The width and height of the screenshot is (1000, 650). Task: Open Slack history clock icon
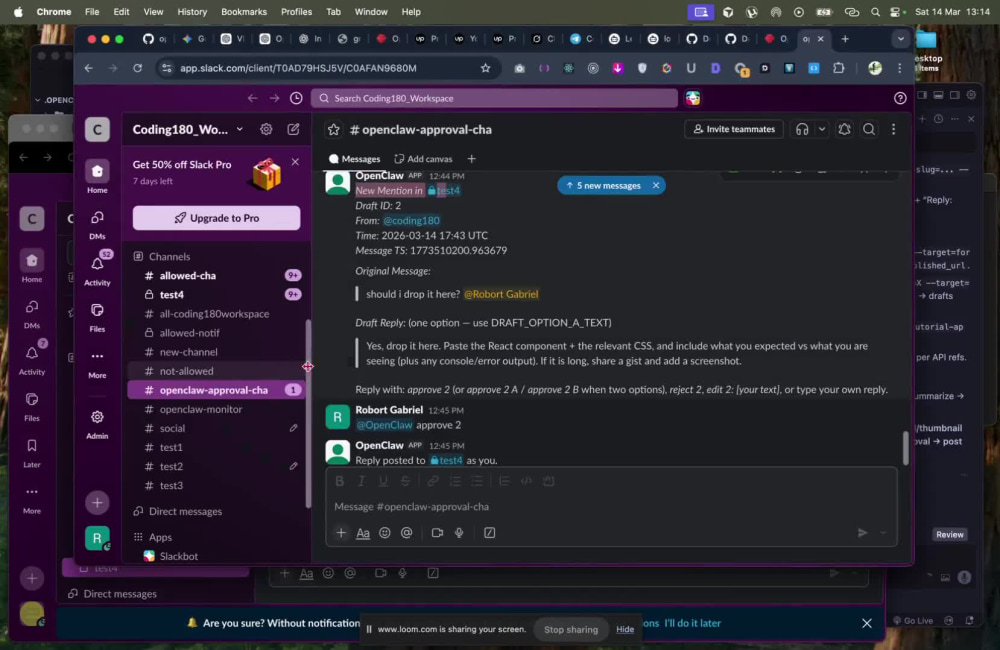(x=297, y=98)
